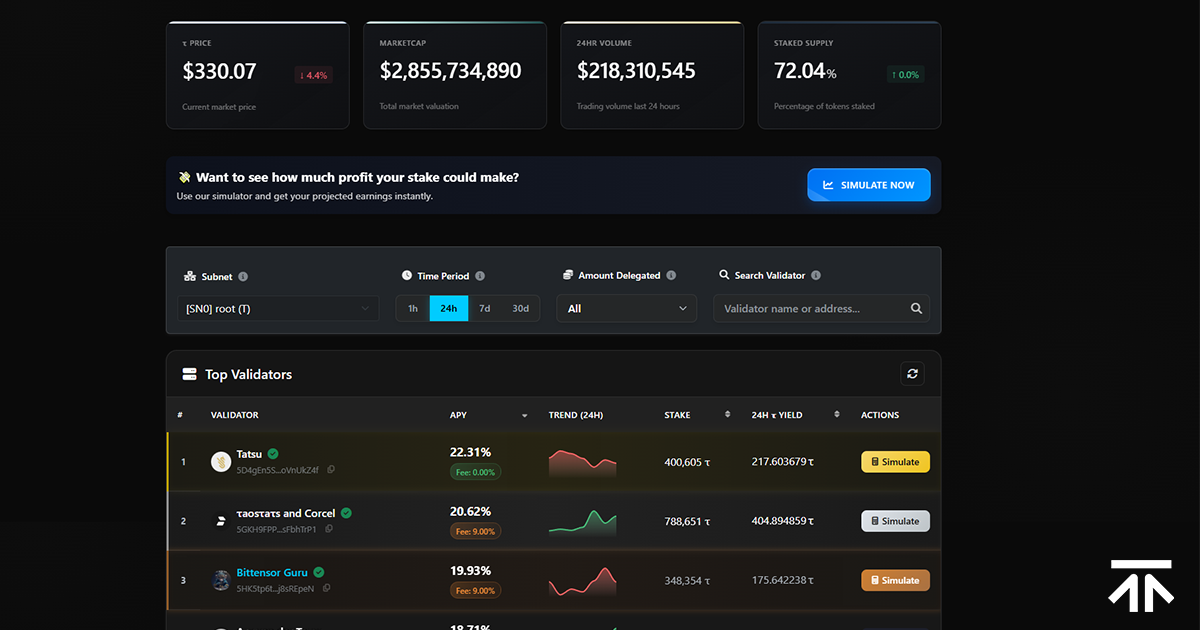Click the Tatsu address 5D4gEn5S...oVnUkZ4f
The height and width of the screenshot is (630, 1200).
(278, 470)
